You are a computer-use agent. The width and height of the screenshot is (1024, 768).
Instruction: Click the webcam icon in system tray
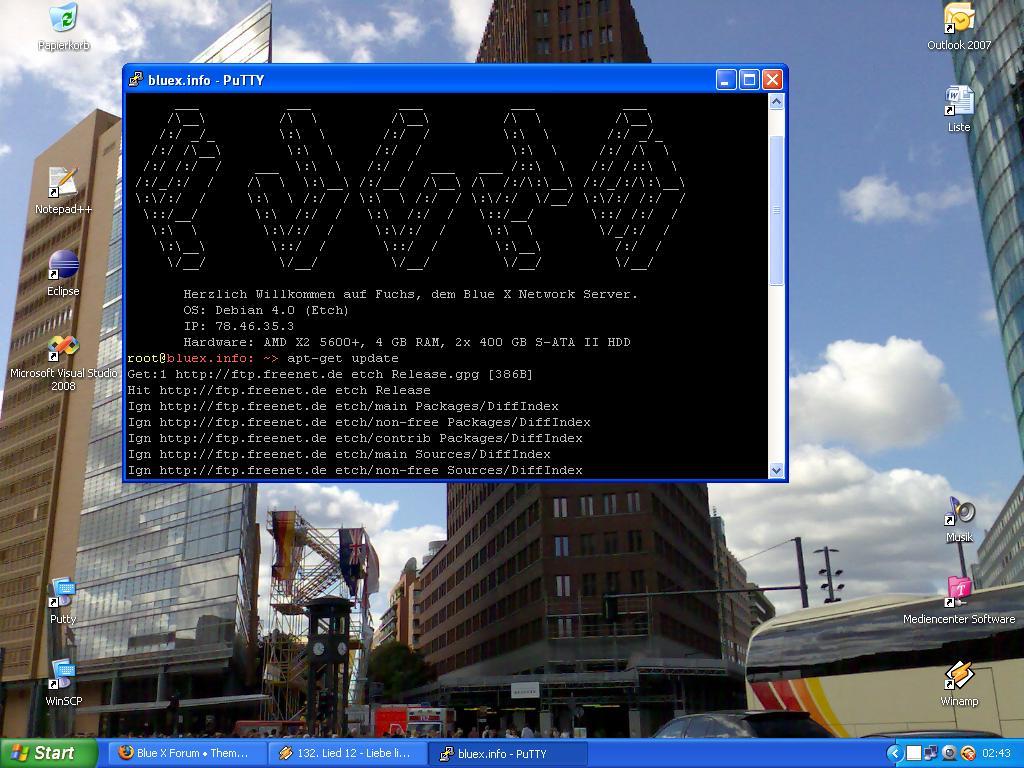(x=950, y=753)
